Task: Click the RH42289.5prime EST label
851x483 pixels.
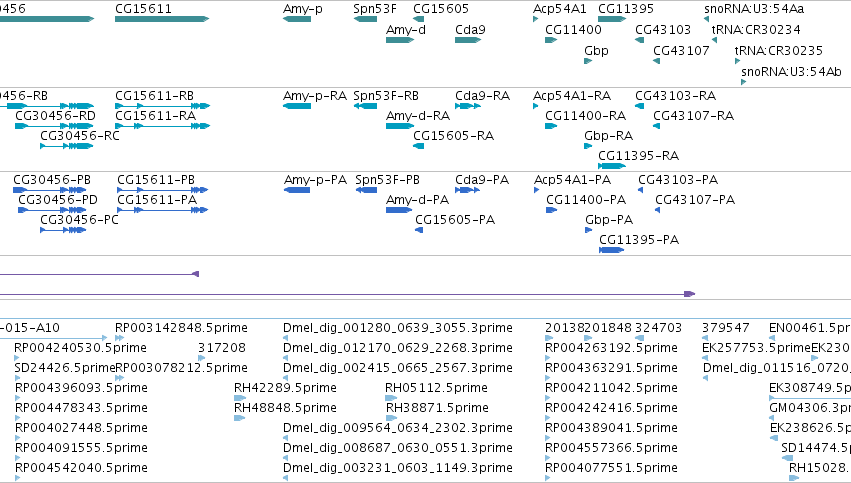Action: (x=285, y=388)
